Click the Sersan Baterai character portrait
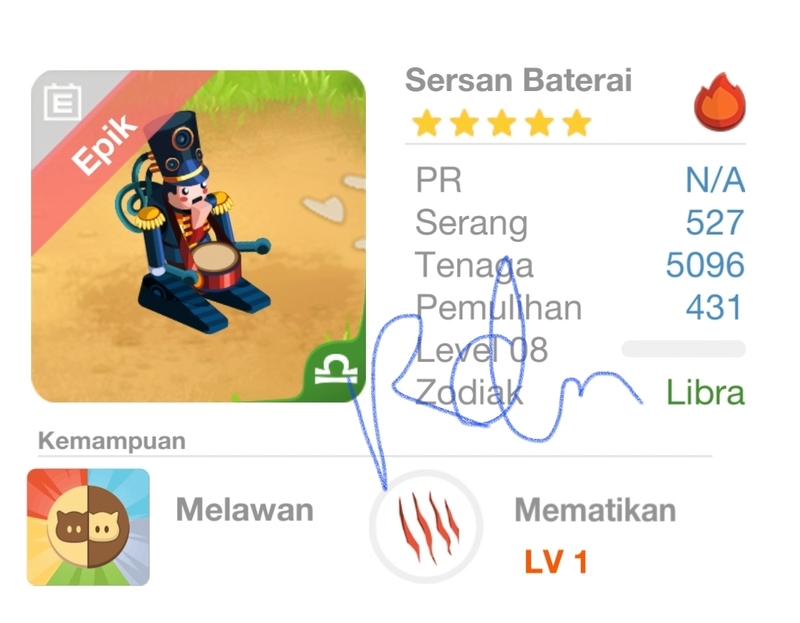The width and height of the screenshot is (800, 623). click(x=198, y=236)
